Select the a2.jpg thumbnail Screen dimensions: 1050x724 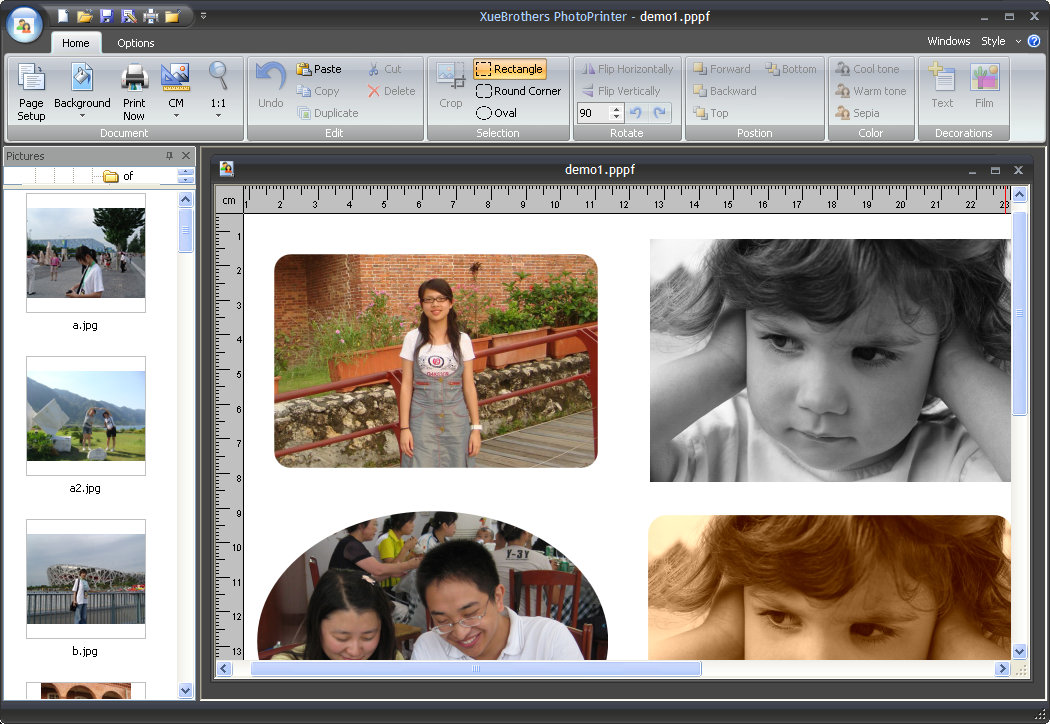(x=86, y=416)
